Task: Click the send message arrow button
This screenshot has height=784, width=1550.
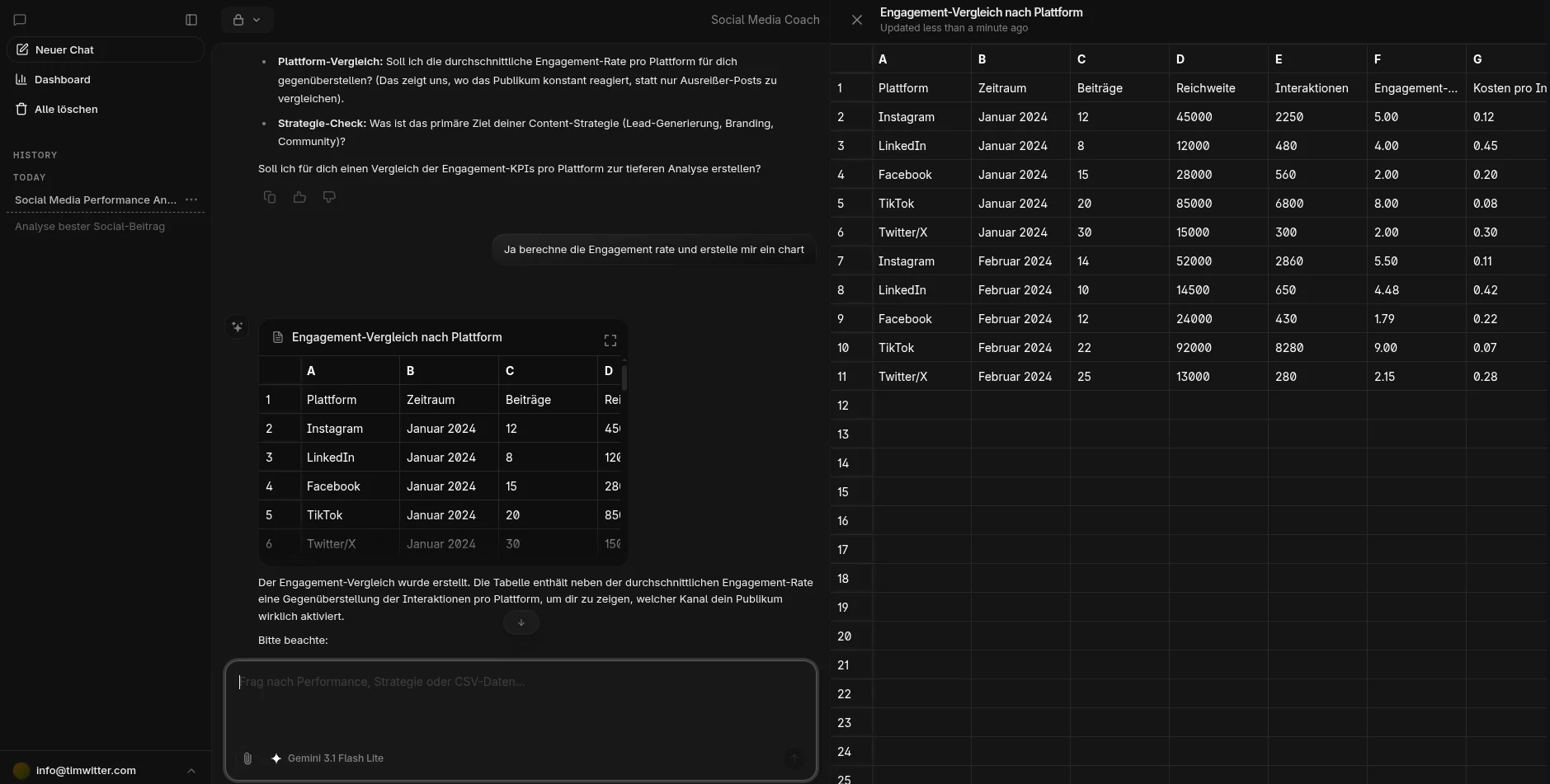Action: [x=794, y=758]
